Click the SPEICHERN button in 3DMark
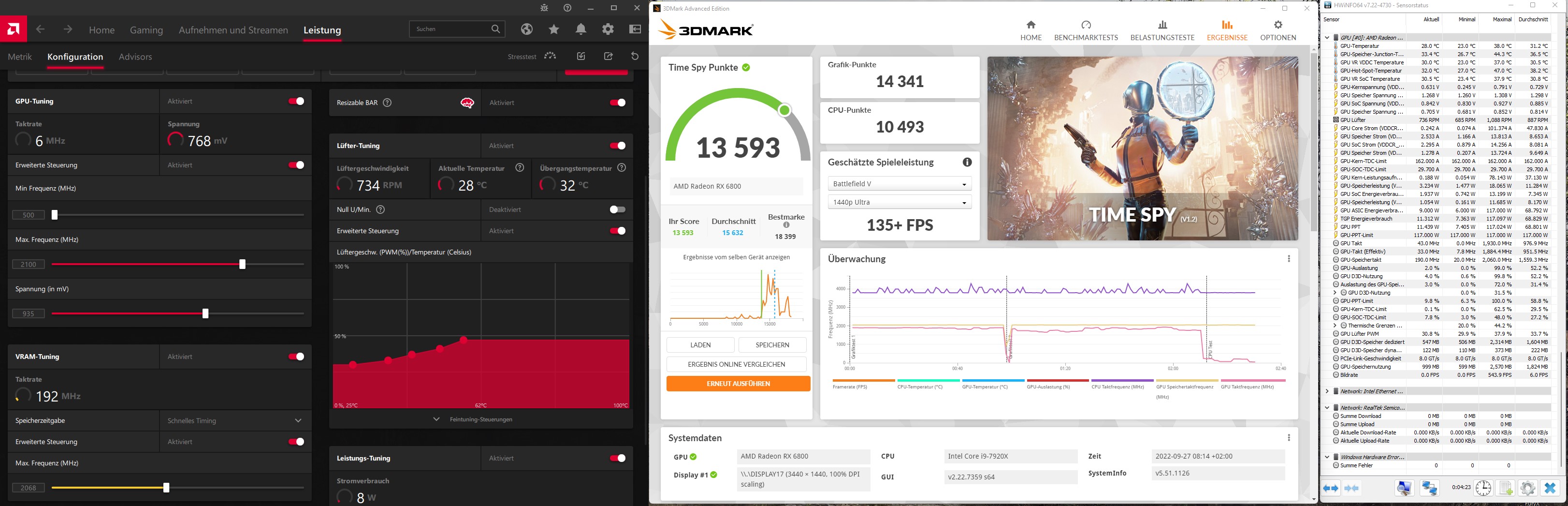This screenshot has width=1568, height=506. (772, 345)
